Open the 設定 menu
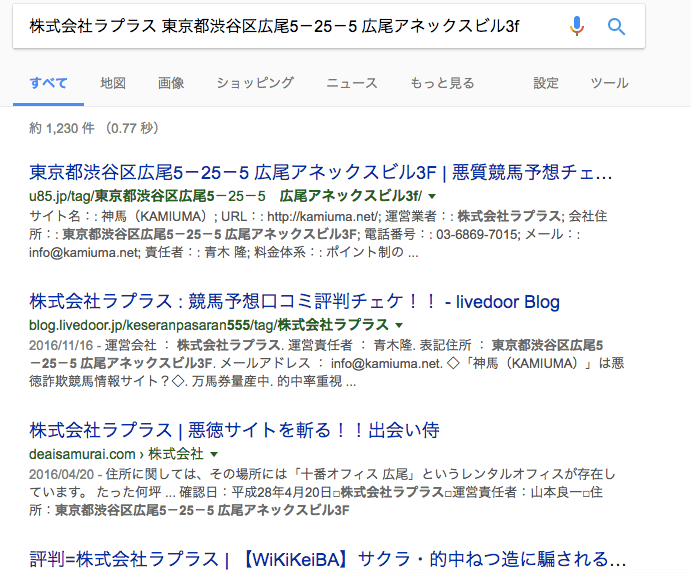This screenshot has width=691, height=574. 546,83
